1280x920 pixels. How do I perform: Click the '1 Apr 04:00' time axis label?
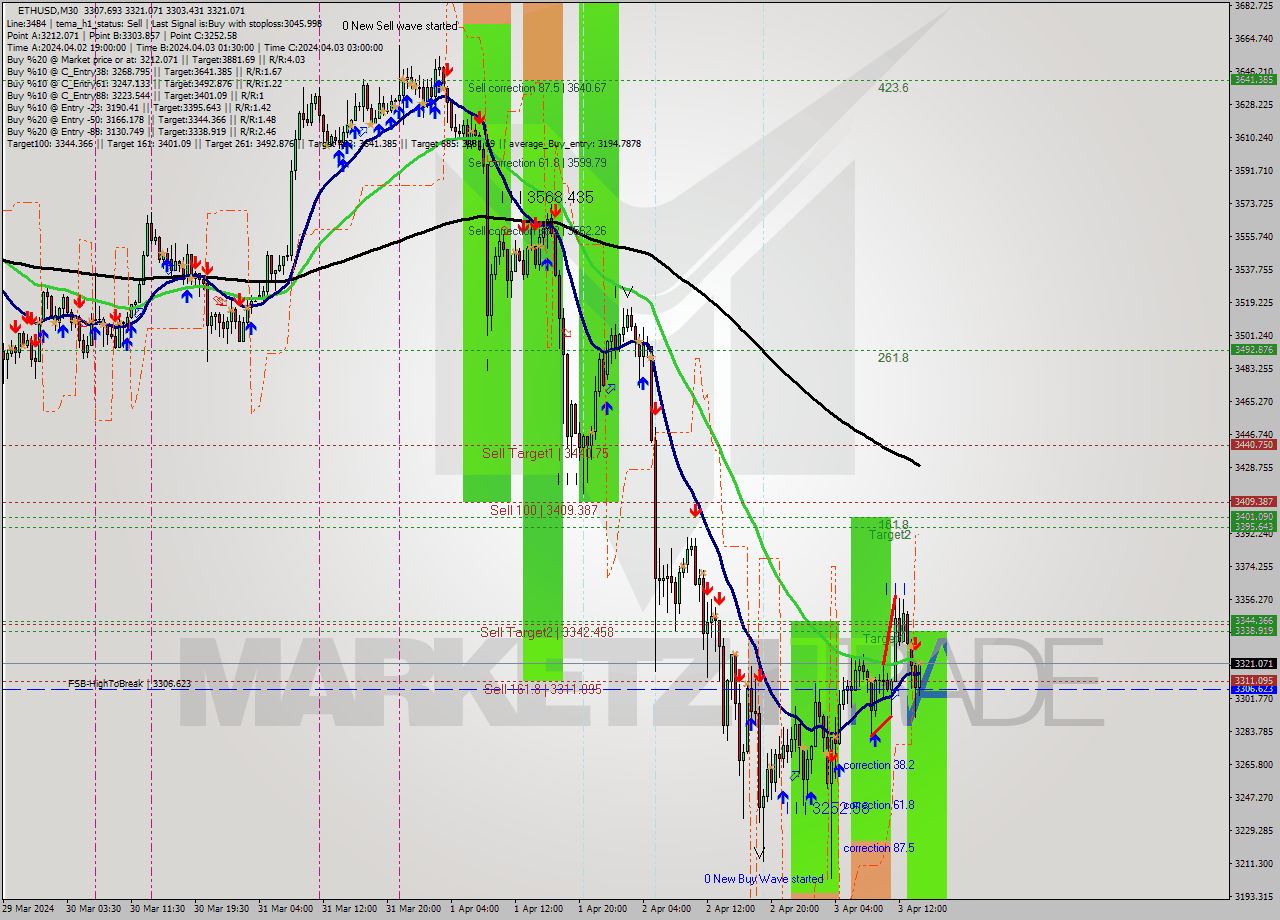click(474, 909)
